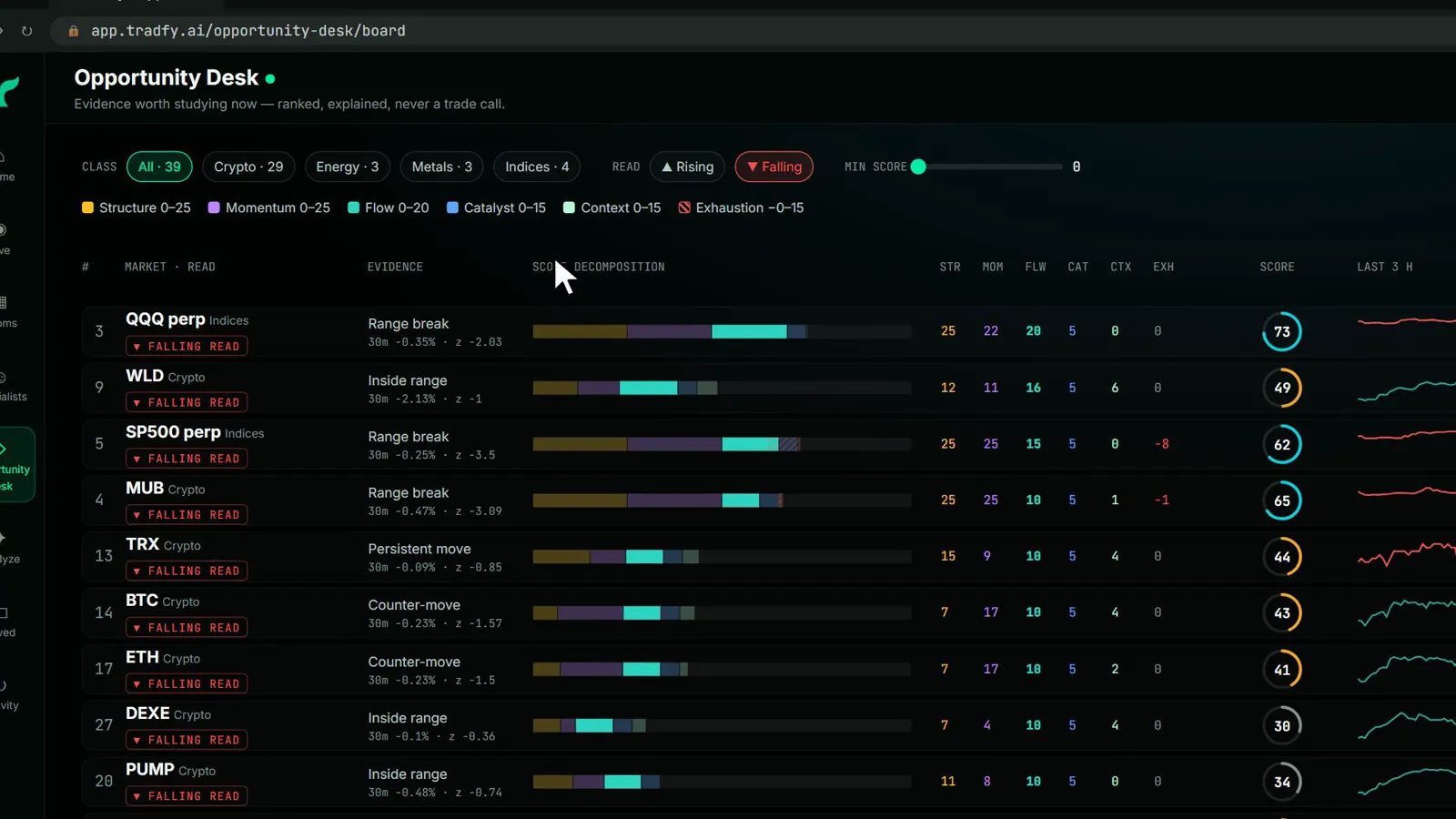Click the BTC score ring 43
Viewport: 1456px width, 819px height.
click(1281, 613)
